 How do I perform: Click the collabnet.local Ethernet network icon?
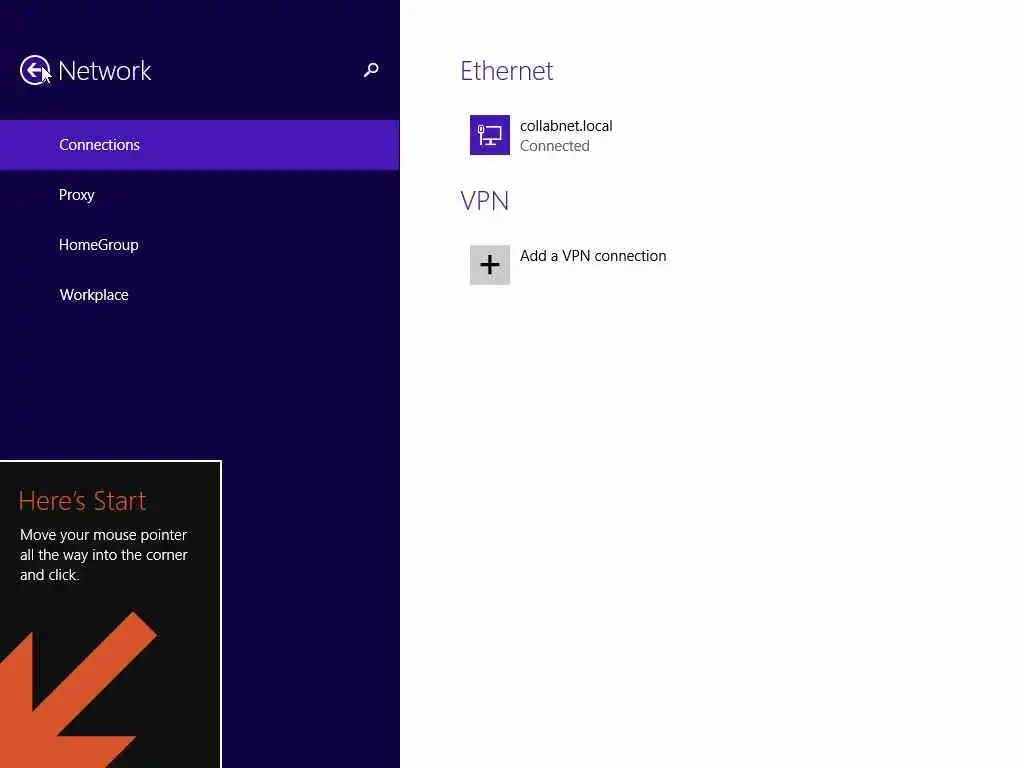(490, 135)
